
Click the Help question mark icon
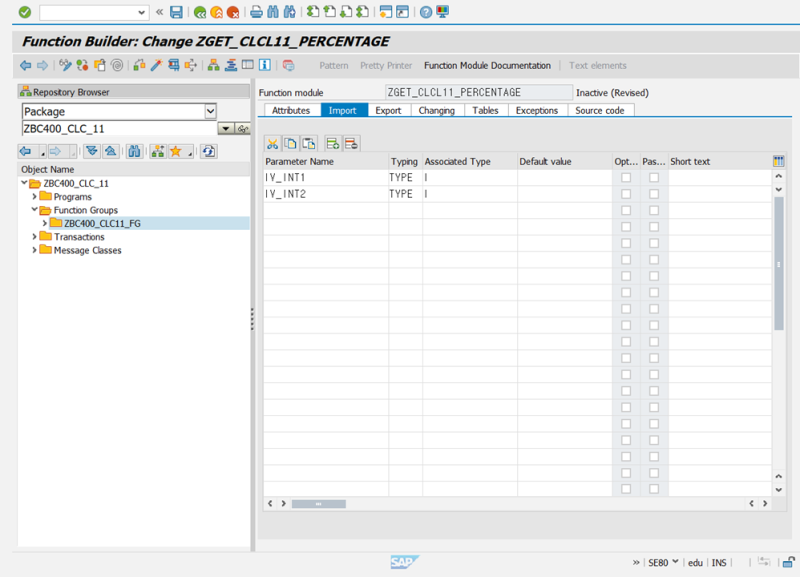coord(426,12)
